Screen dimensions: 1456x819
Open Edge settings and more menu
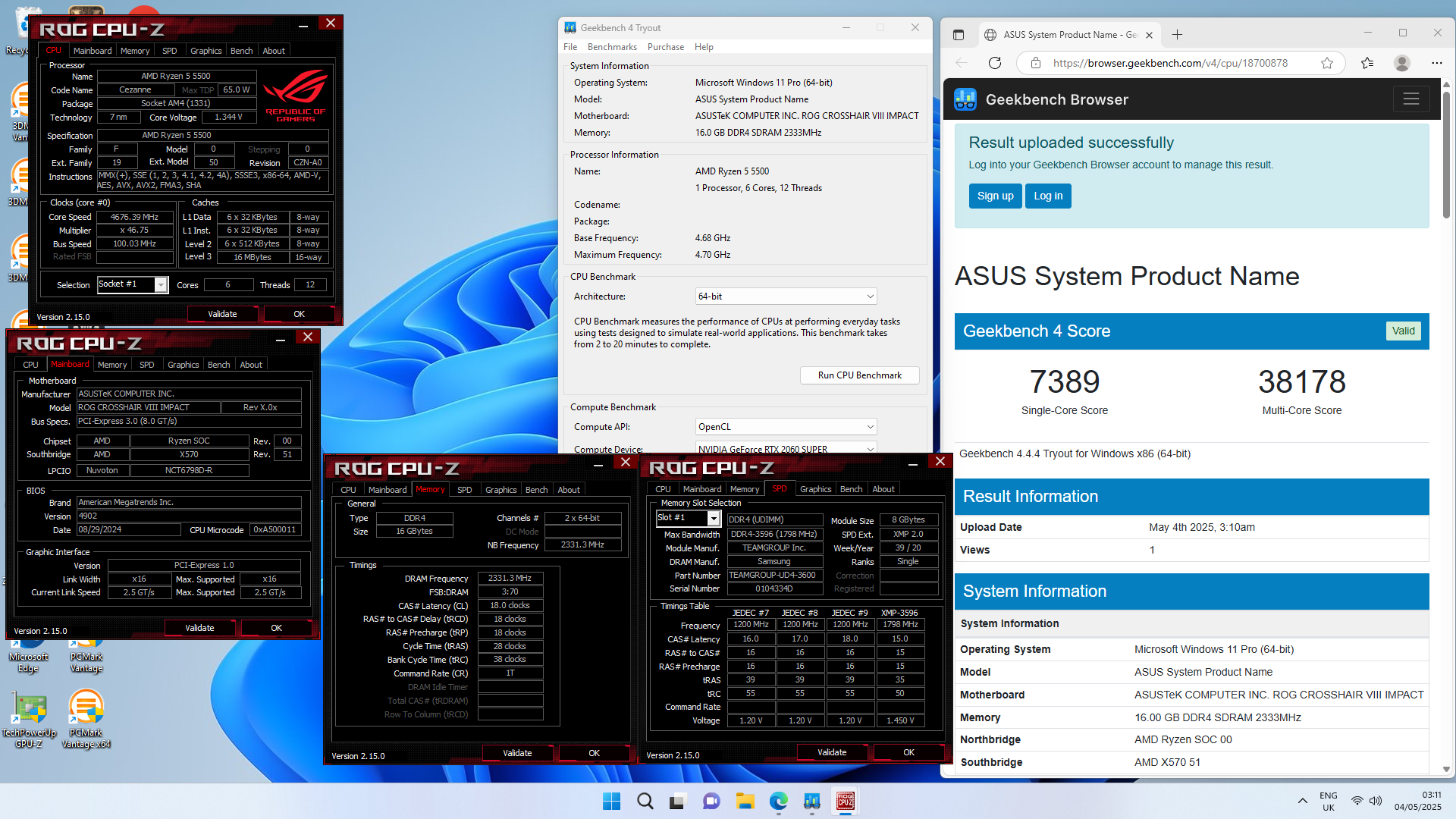[1436, 63]
